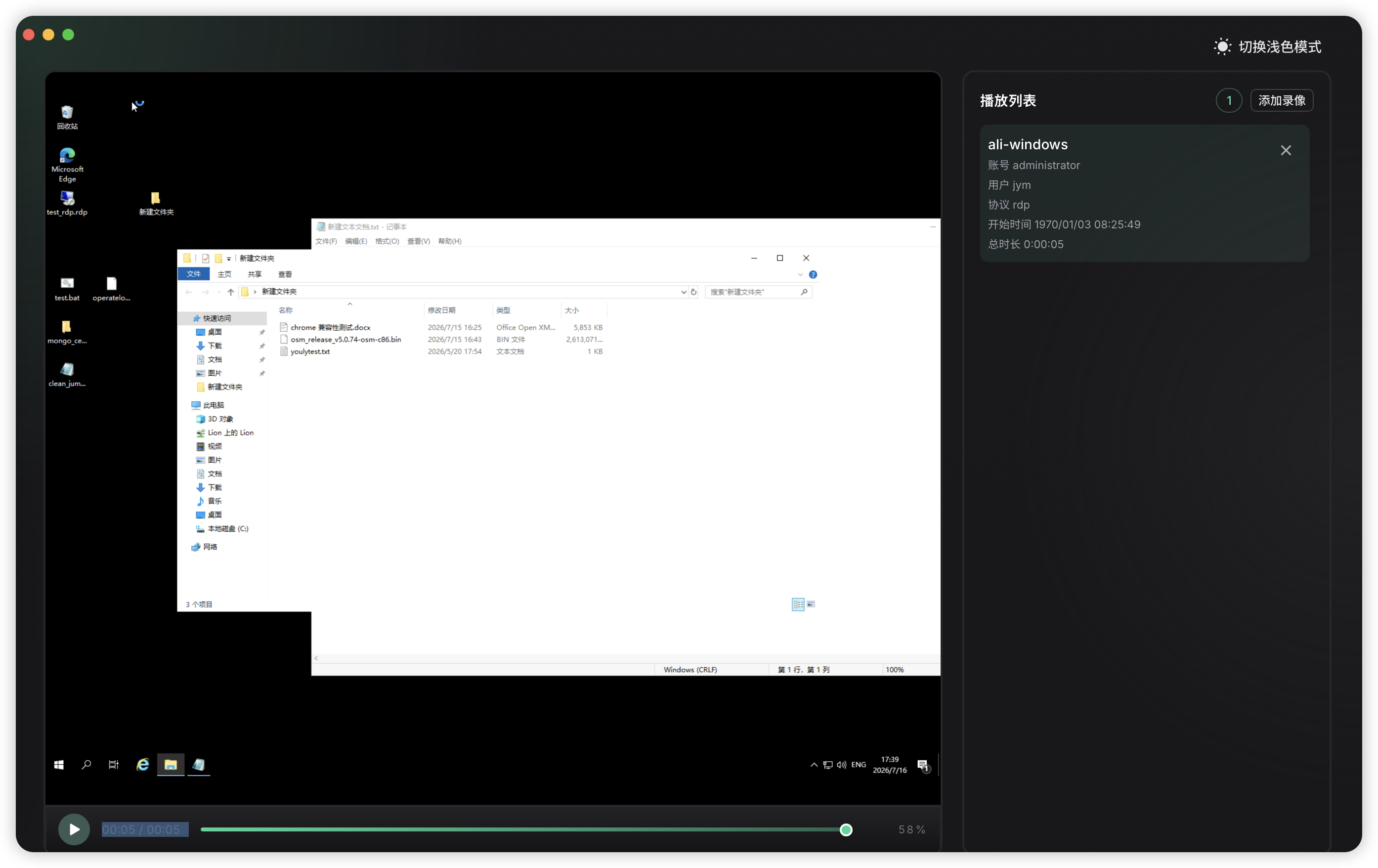
Task: Toggle the large icons view button
Action: pyautogui.click(x=810, y=604)
